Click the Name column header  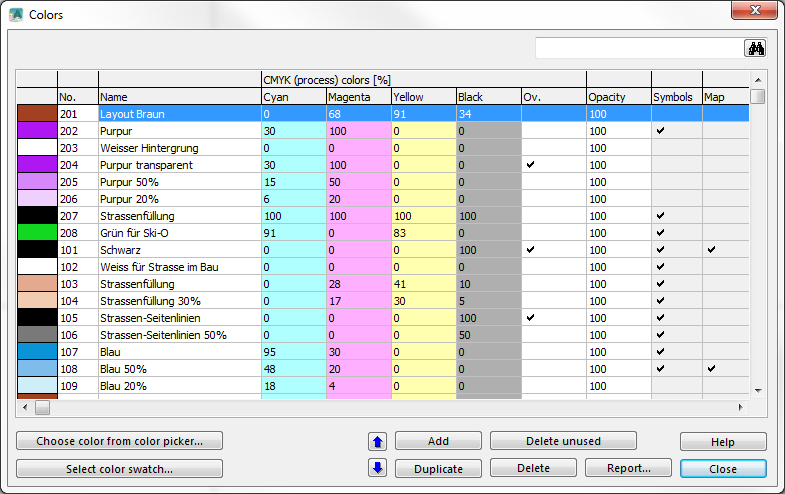tap(180, 97)
